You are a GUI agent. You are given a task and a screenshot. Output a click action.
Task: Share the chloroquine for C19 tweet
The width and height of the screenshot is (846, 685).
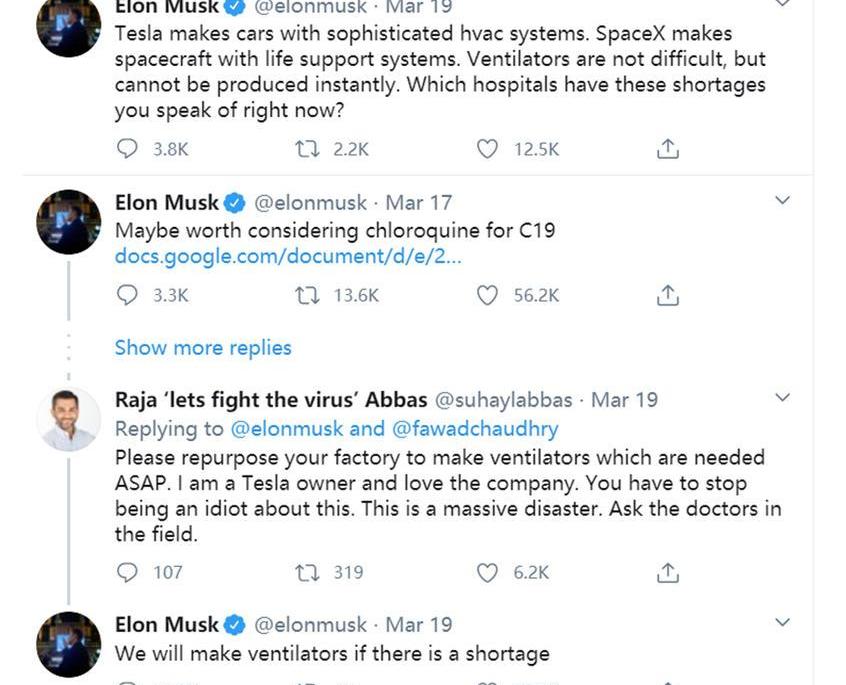click(x=668, y=295)
